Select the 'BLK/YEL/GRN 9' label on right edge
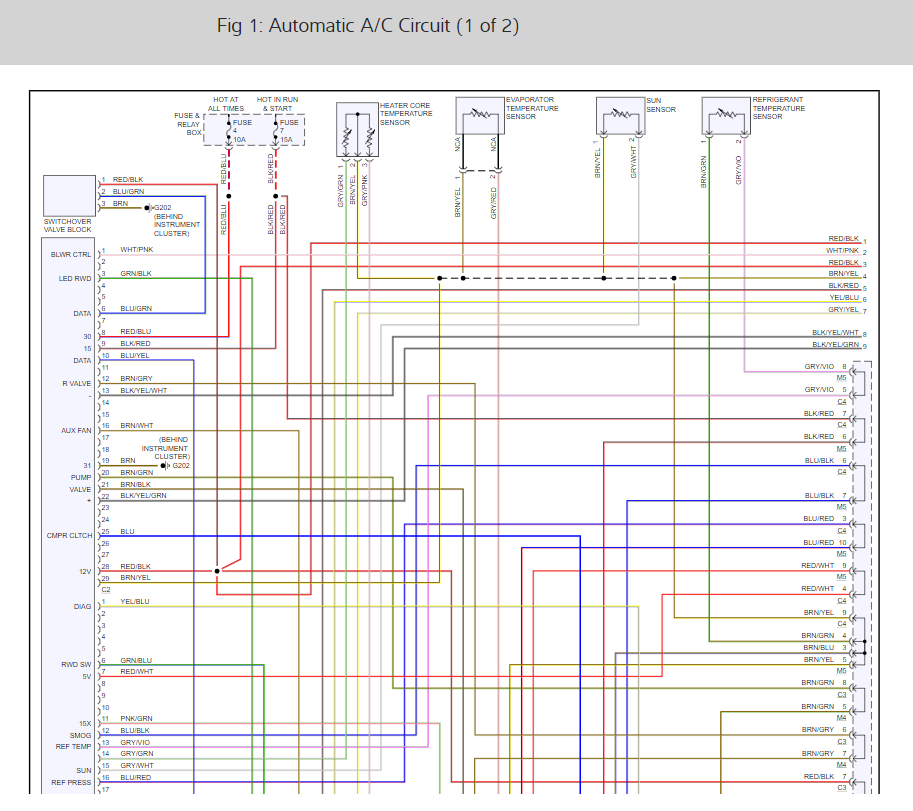913x811 pixels. pos(839,345)
